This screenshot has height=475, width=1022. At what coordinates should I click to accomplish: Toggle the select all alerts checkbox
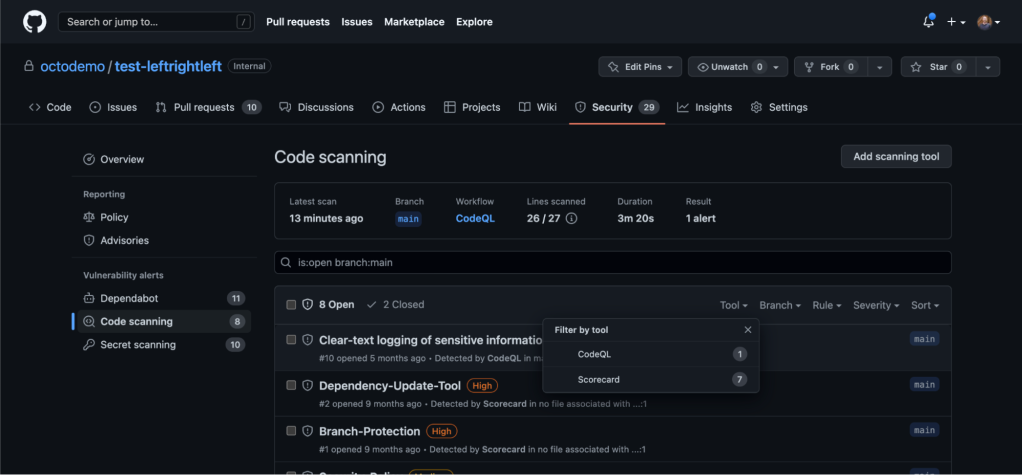pos(291,305)
